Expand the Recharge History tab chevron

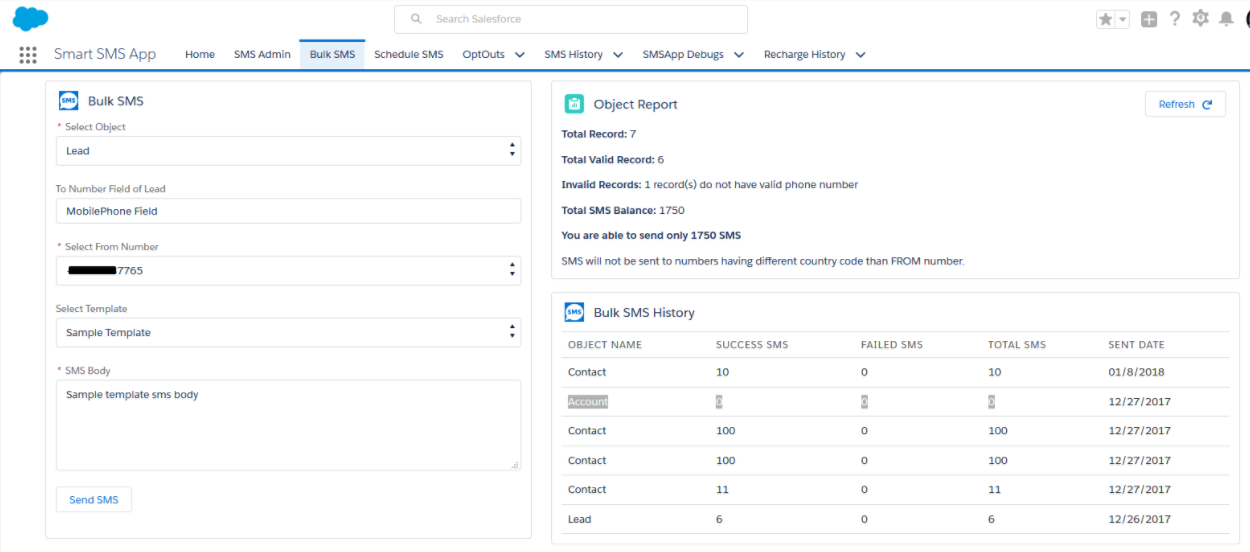click(860, 55)
